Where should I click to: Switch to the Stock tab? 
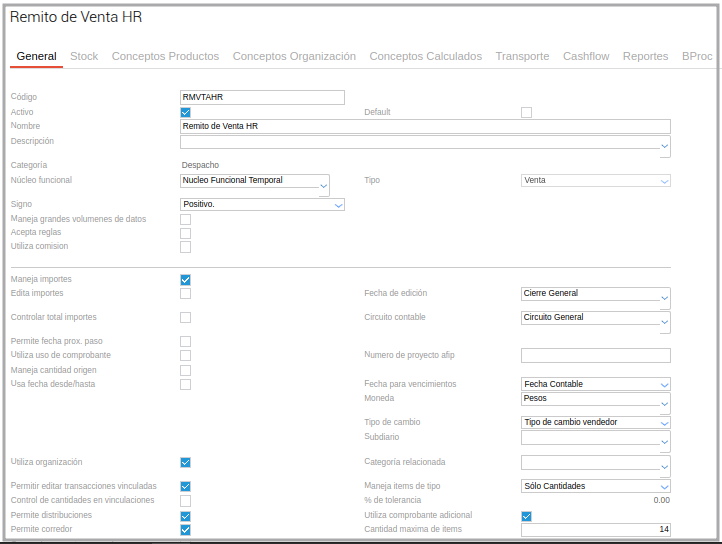84,57
